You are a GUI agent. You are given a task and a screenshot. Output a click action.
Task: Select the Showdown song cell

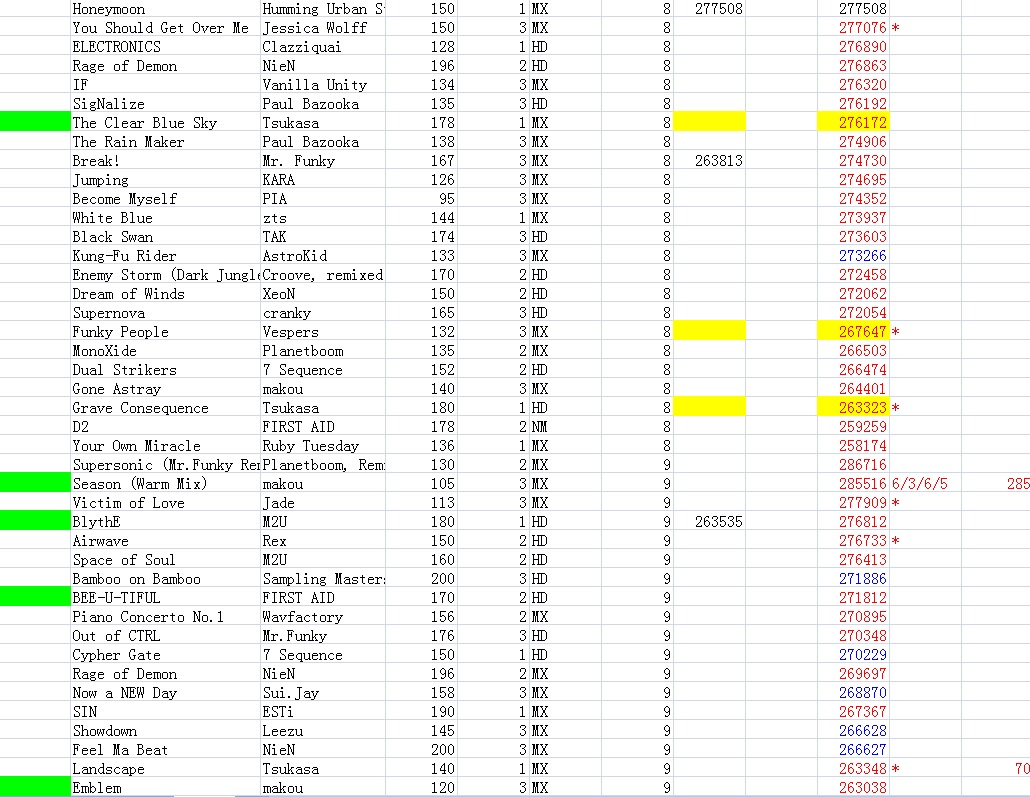pyautogui.click(x=165, y=731)
